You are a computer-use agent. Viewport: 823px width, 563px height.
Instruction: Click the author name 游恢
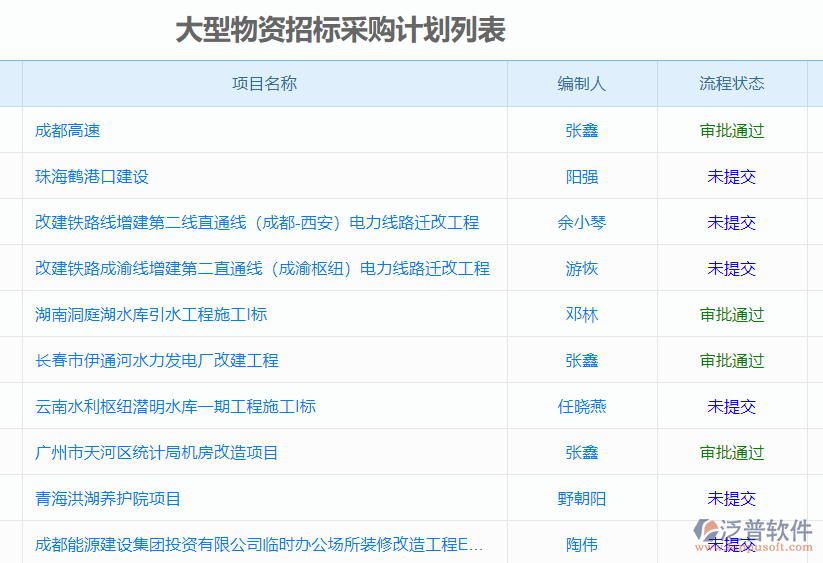point(582,268)
